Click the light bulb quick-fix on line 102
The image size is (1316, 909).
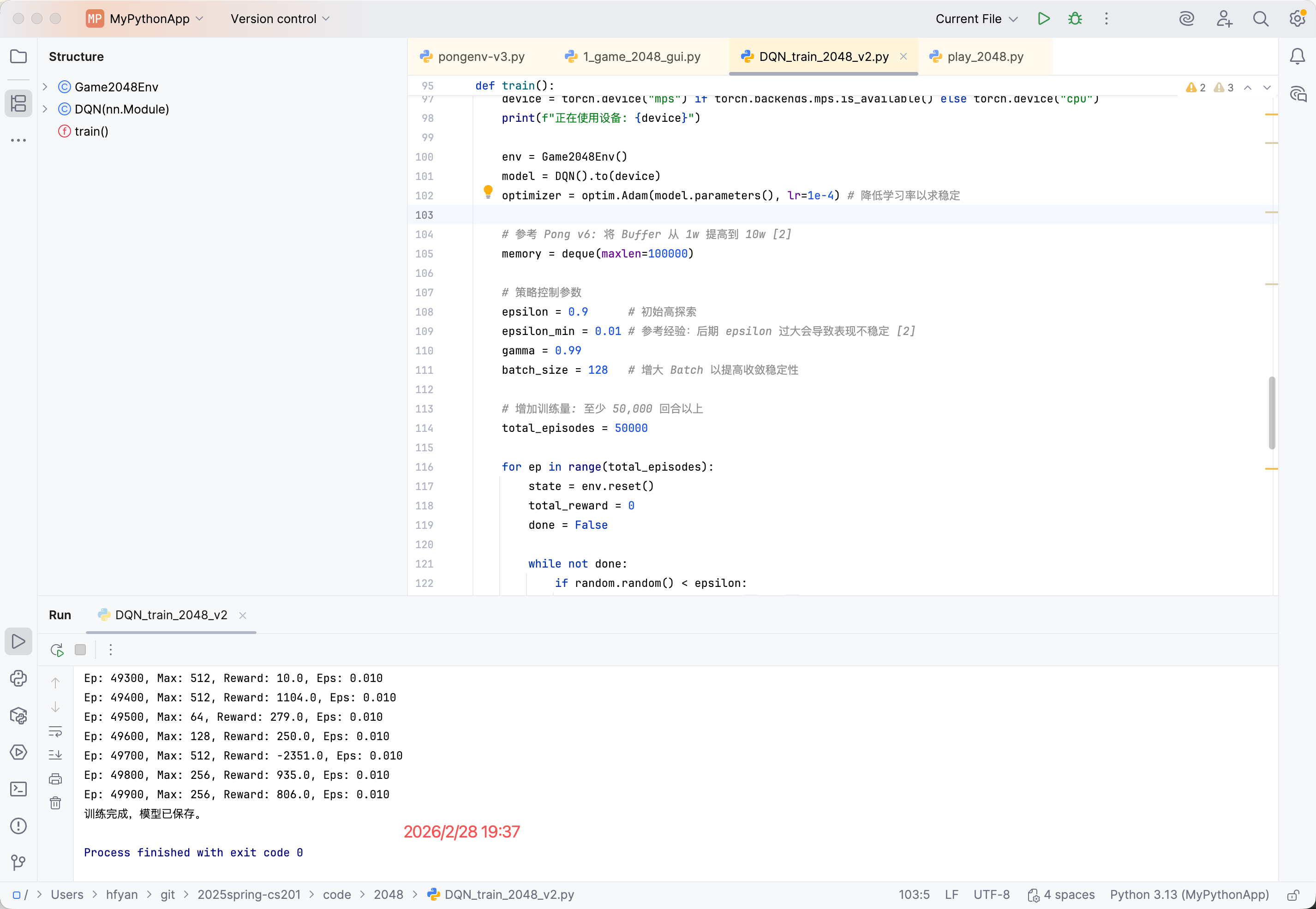[x=488, y=191]
